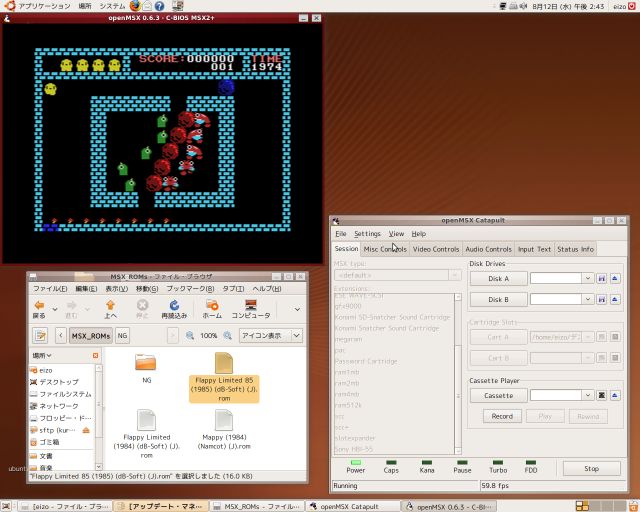Click the Disk A button
The height and width of the screenshot is (512, 640).
[498, 278]
